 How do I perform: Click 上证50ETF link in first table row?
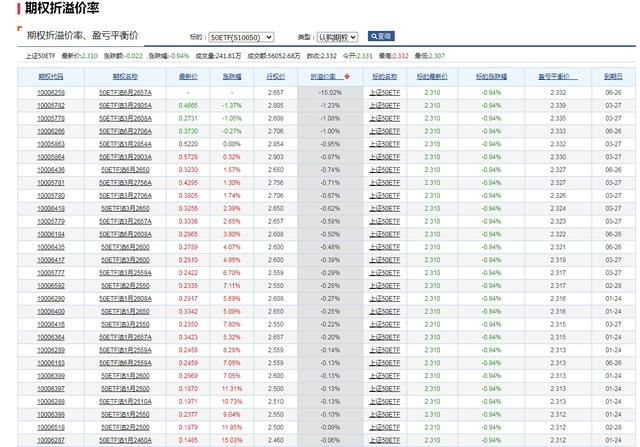(x=384, y=92)
